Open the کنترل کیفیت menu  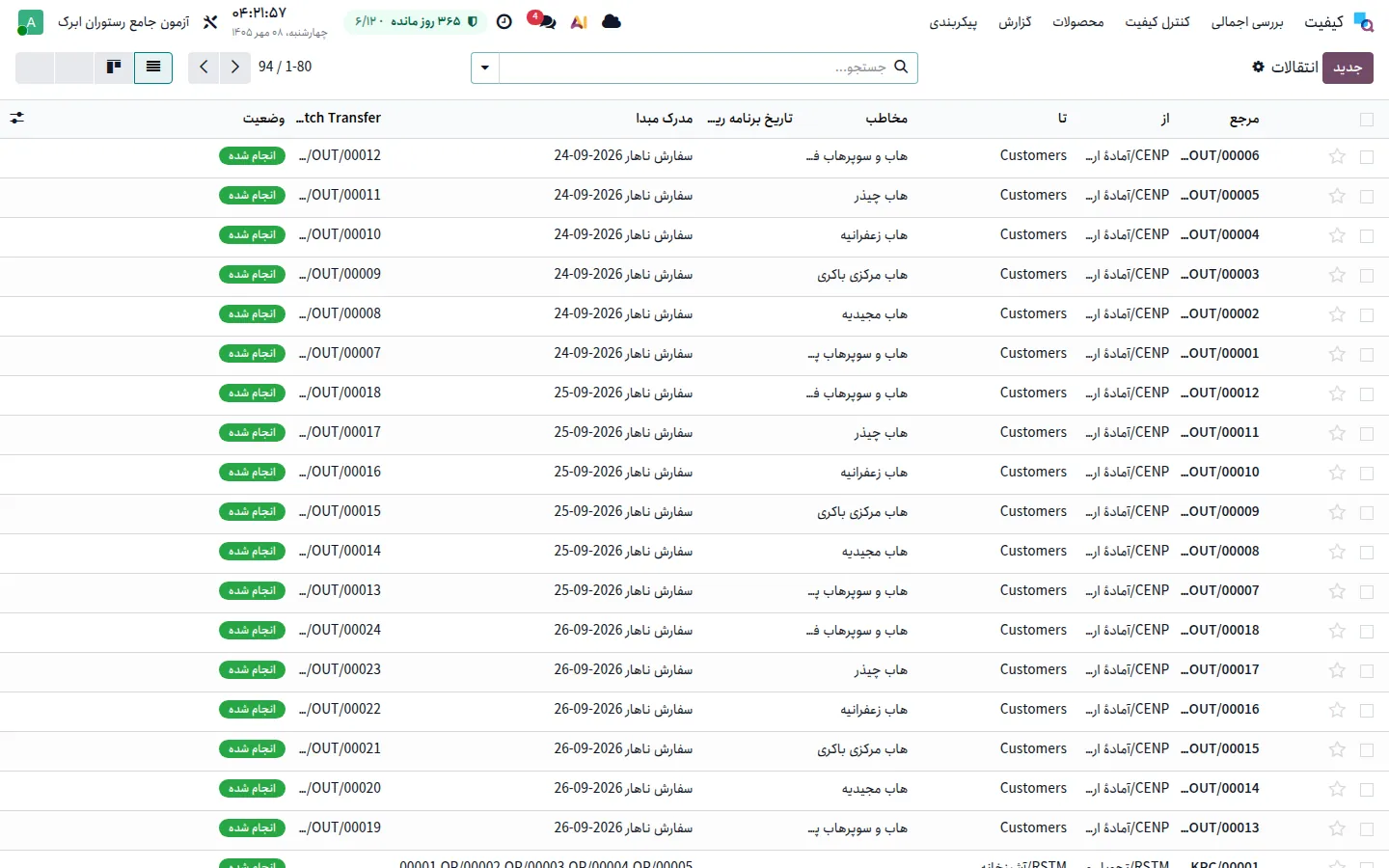[x=1157, y=21]
